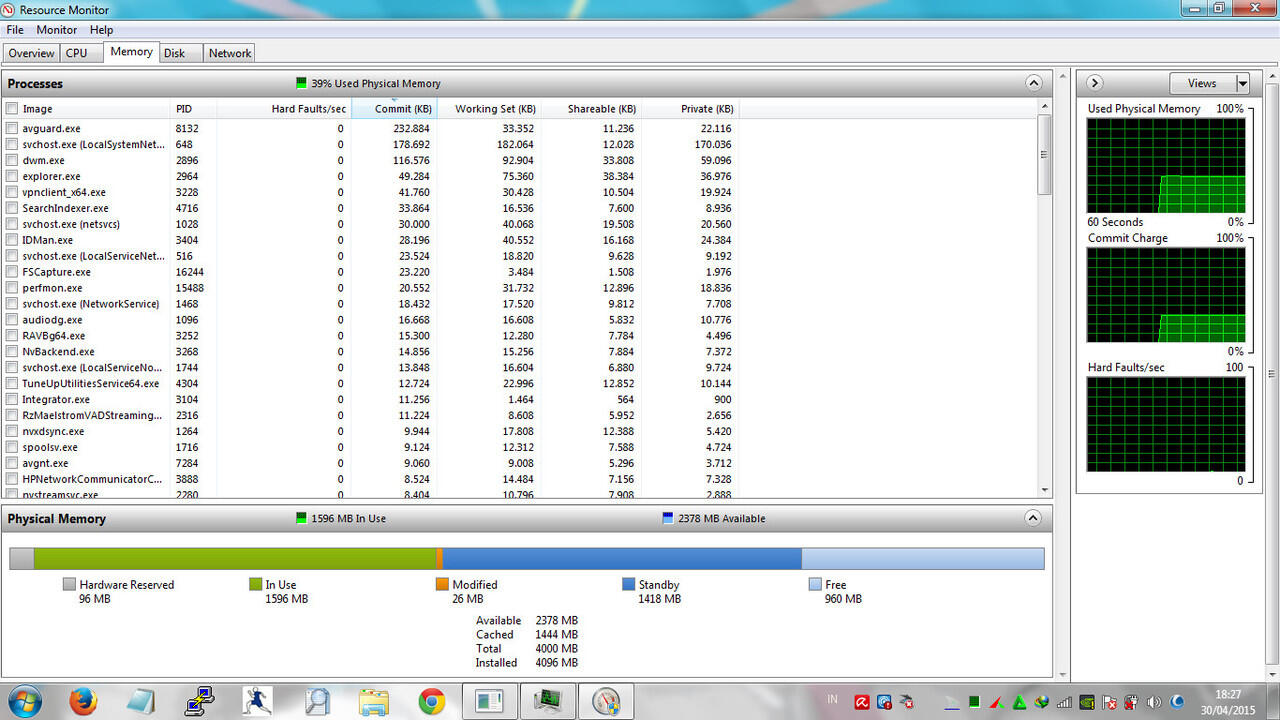Screen dimensions: 1280x720
Task: Open the network signal bars tray icon
Action: click(x=1064, y=702)
